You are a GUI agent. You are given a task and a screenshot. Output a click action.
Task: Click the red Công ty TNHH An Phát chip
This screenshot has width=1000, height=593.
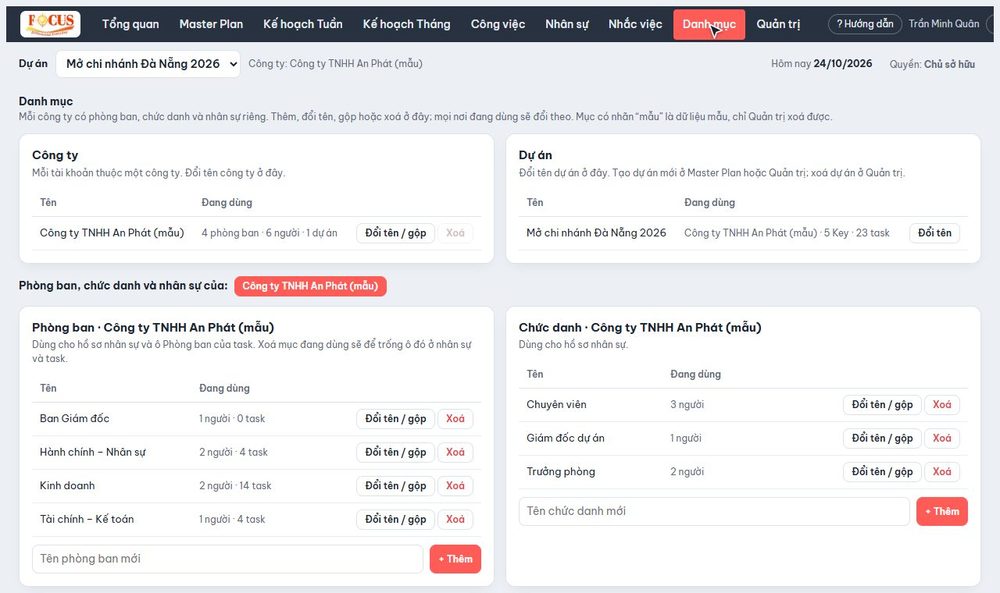point(310,286)
